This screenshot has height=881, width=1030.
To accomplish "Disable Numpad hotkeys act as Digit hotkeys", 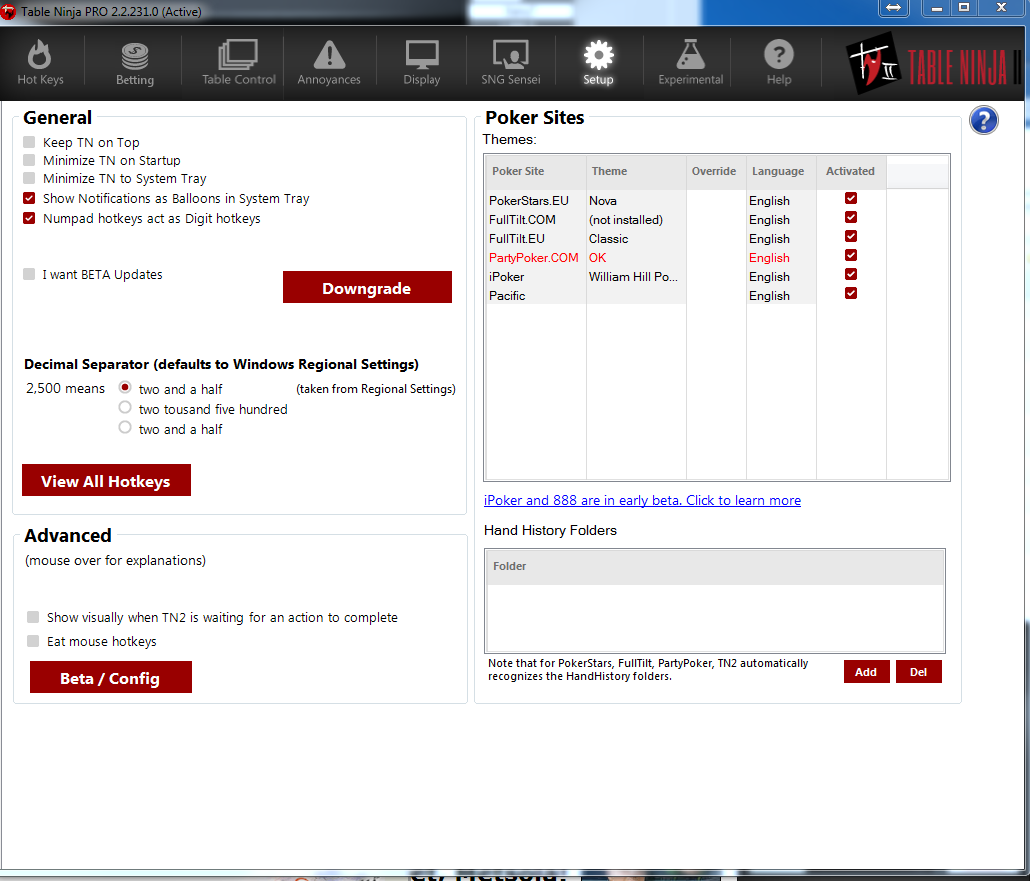I will coord(29,217).
